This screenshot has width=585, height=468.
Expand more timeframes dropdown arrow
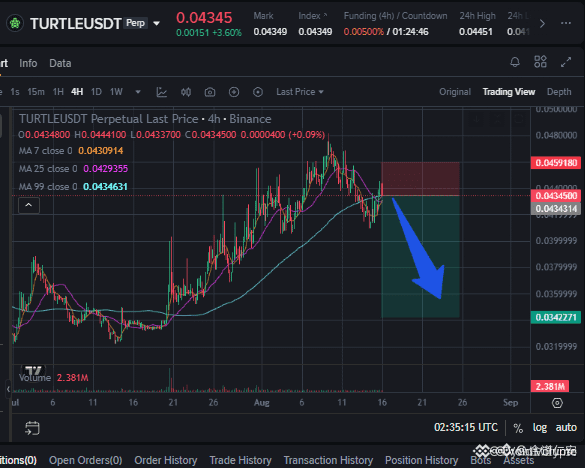(x=138, y=92)
